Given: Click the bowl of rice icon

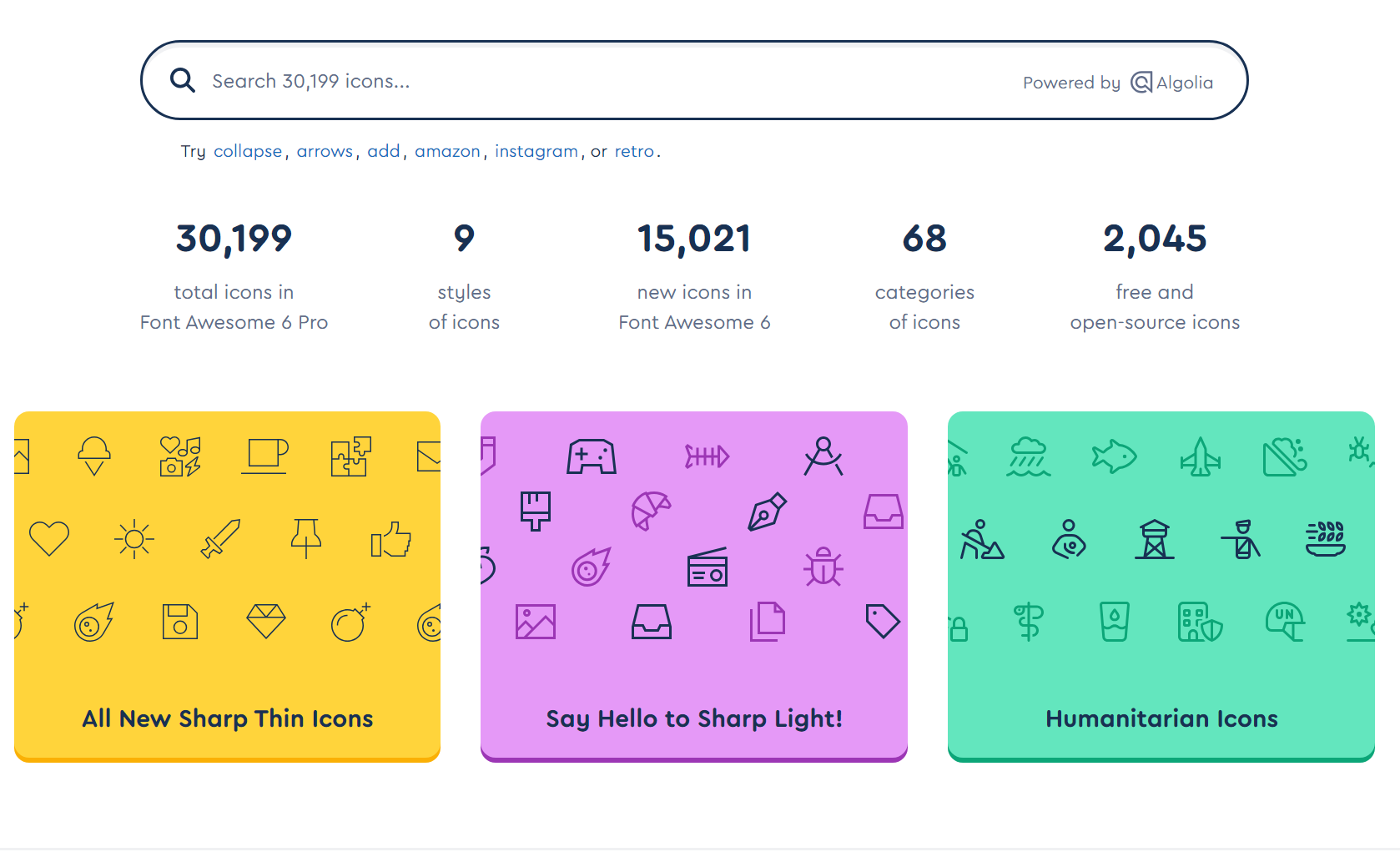Looking at the screenshot, I should point(1326,539).
